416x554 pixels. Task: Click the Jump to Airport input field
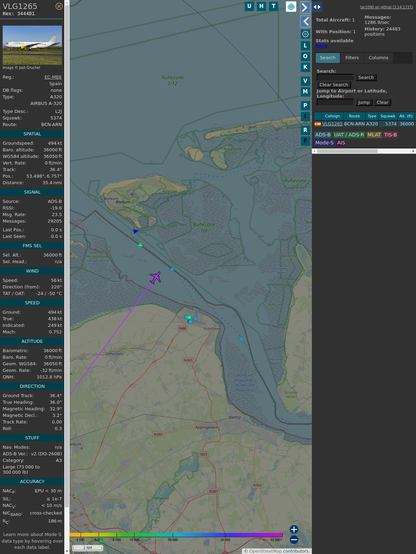(x=335, y=102)
